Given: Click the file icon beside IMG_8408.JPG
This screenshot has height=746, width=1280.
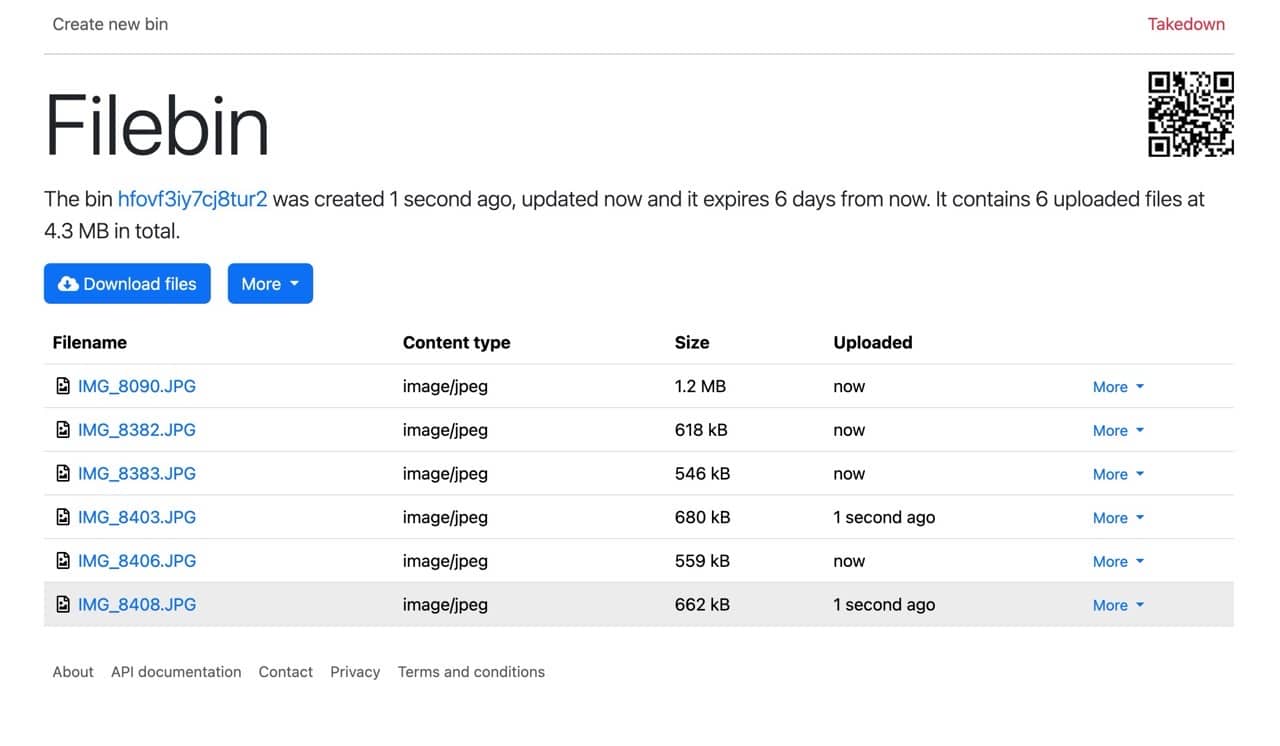Looking at the screenshot, I should point(63,604).
